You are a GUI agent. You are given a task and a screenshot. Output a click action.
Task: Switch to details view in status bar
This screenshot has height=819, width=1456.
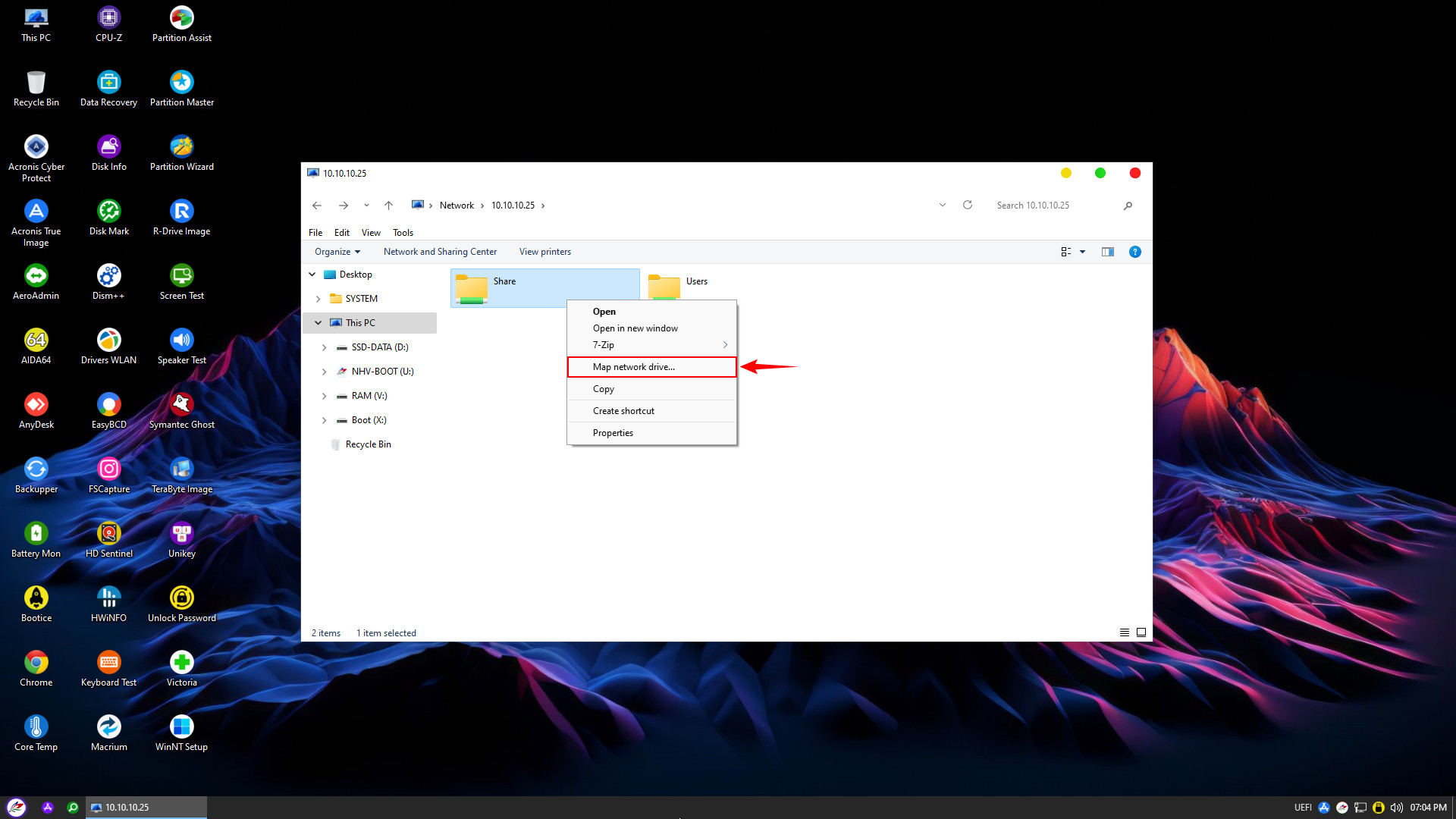(1124, 632)
